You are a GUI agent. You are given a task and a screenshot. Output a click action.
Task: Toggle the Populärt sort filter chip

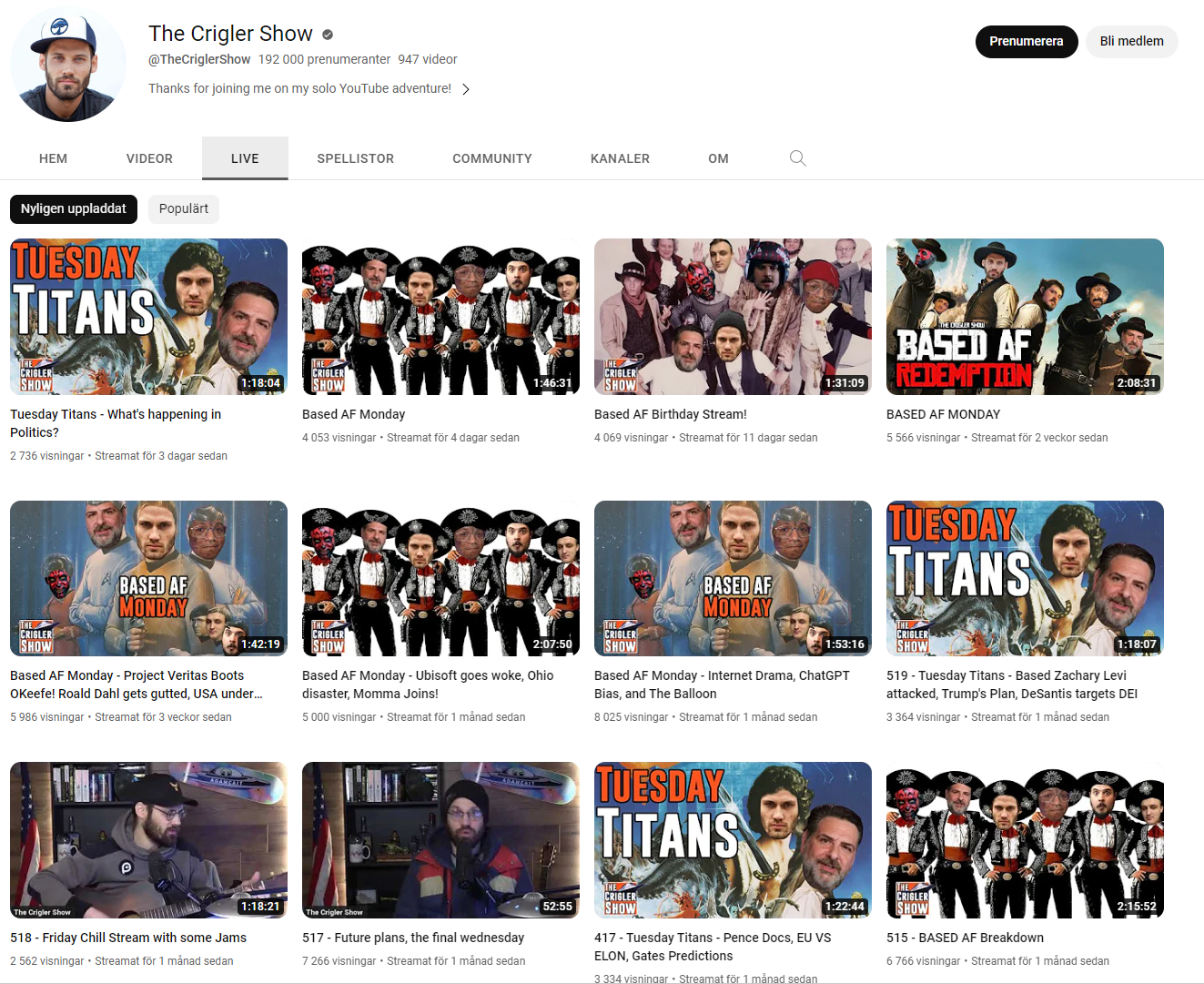(183, 208)
